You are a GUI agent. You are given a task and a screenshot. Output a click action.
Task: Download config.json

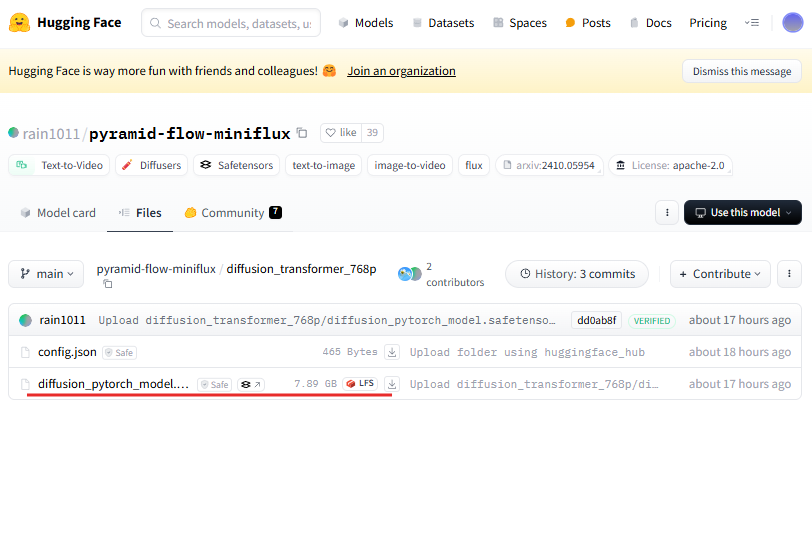point(392,352)
